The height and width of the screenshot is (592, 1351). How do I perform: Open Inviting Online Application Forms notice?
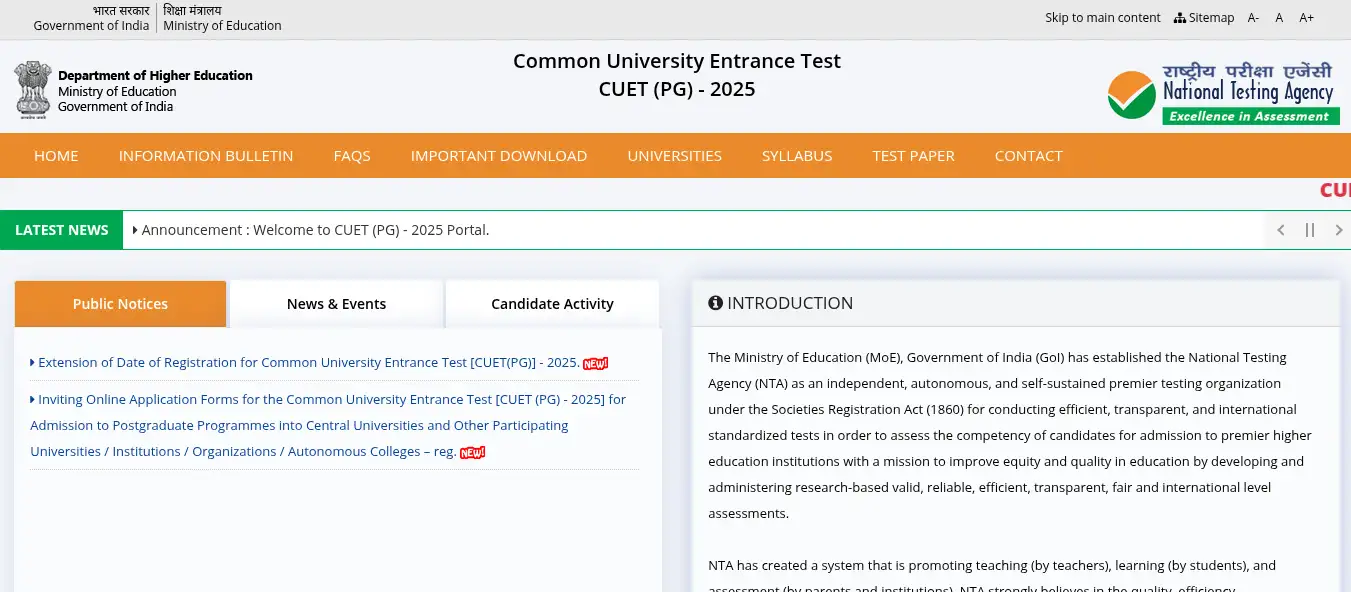tap(328, 425)
